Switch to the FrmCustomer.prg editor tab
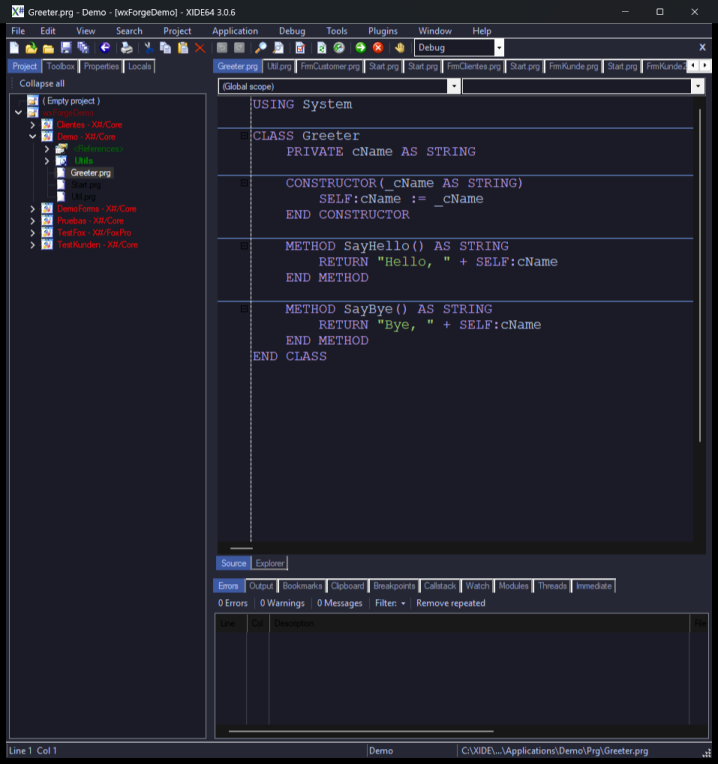 (x=330, y=66)
